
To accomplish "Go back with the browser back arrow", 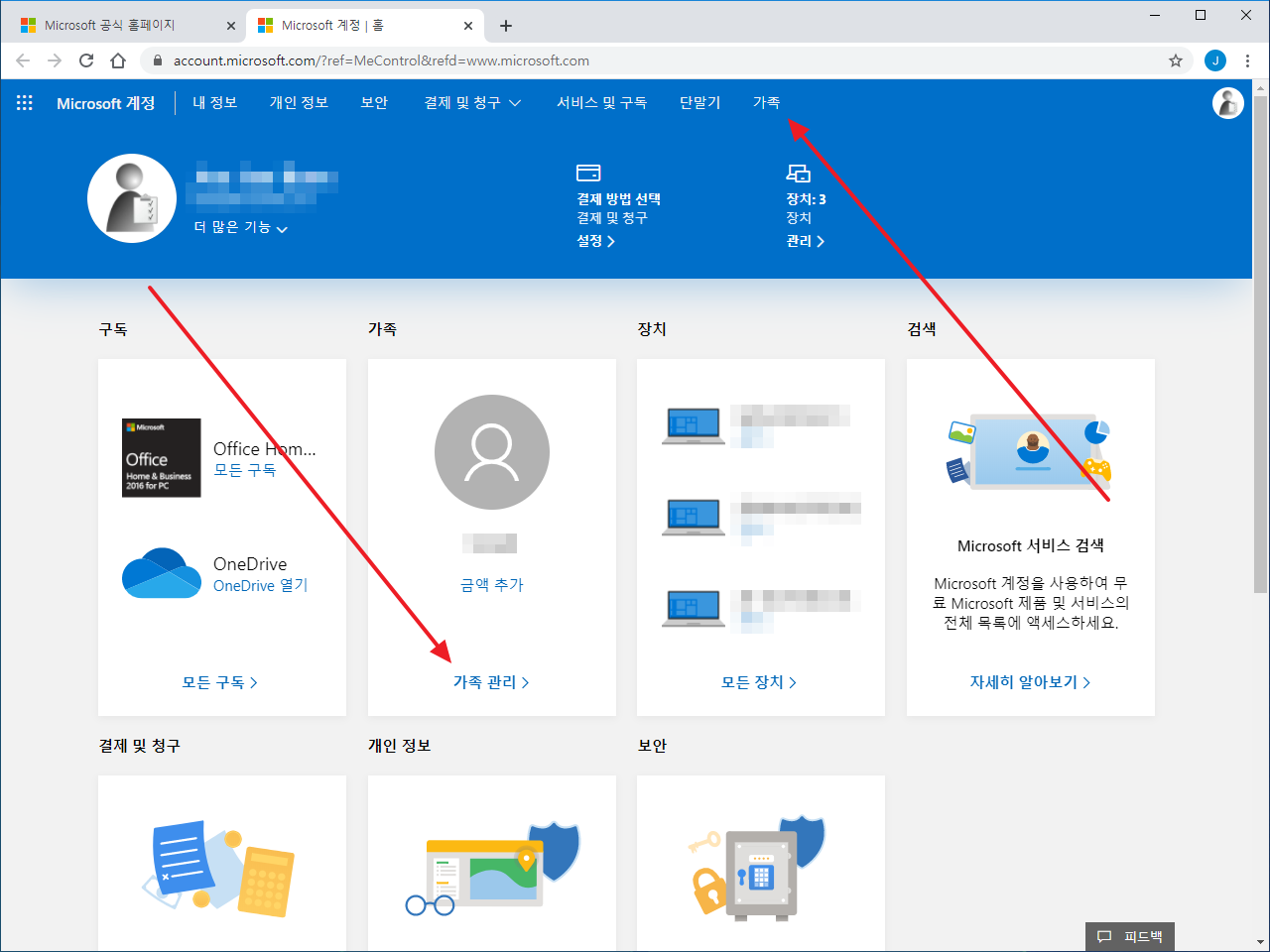I will pyautogui.click(x=23, y=60).
